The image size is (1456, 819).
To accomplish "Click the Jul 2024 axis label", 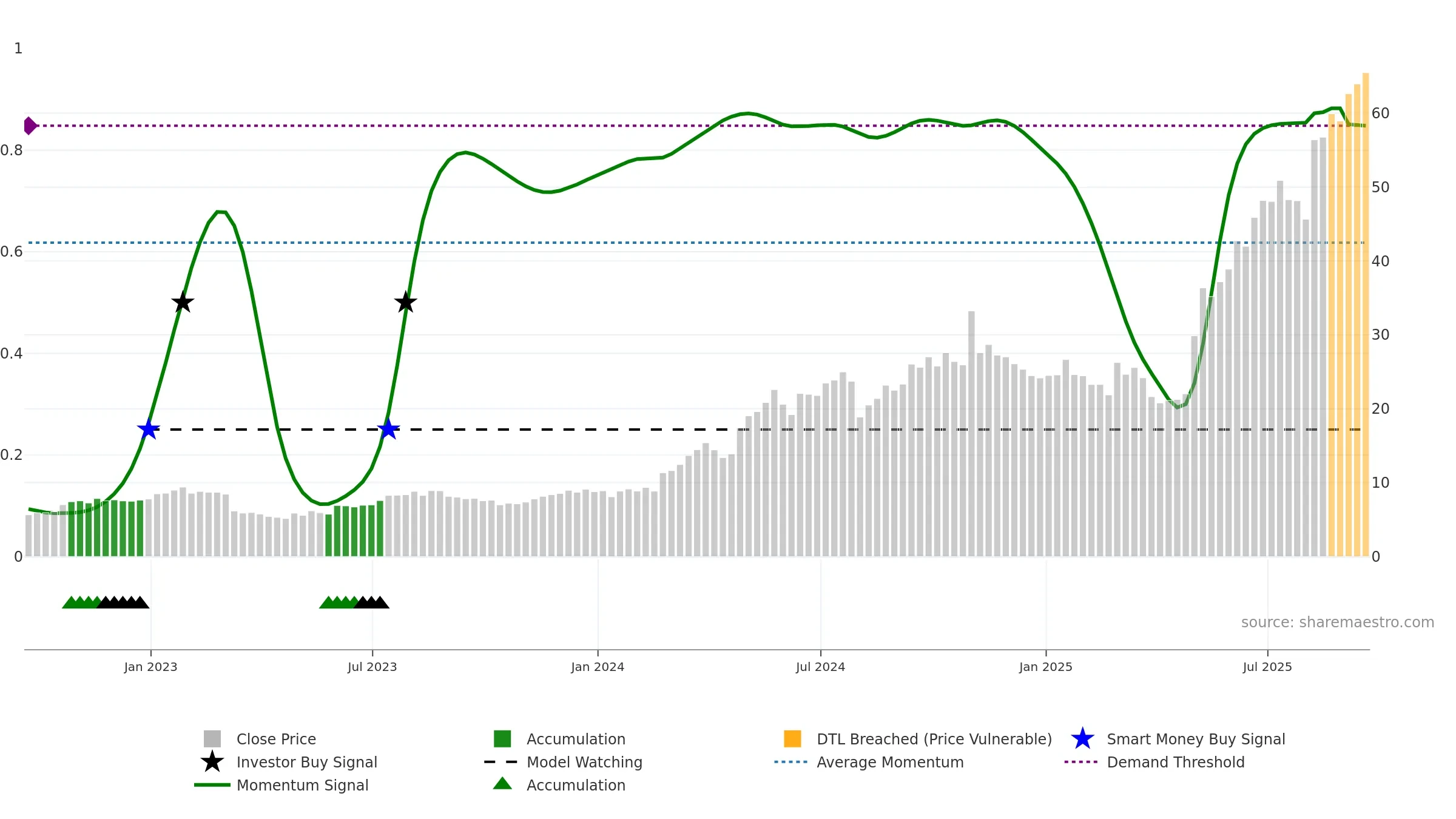I will 820,667.
